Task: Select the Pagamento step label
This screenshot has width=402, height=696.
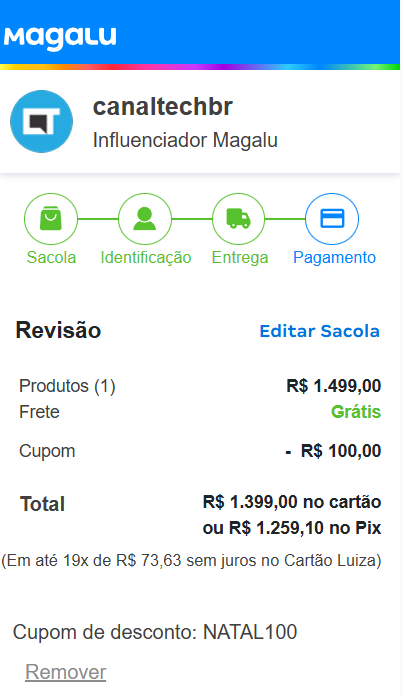Action: [x=335, y=257]
